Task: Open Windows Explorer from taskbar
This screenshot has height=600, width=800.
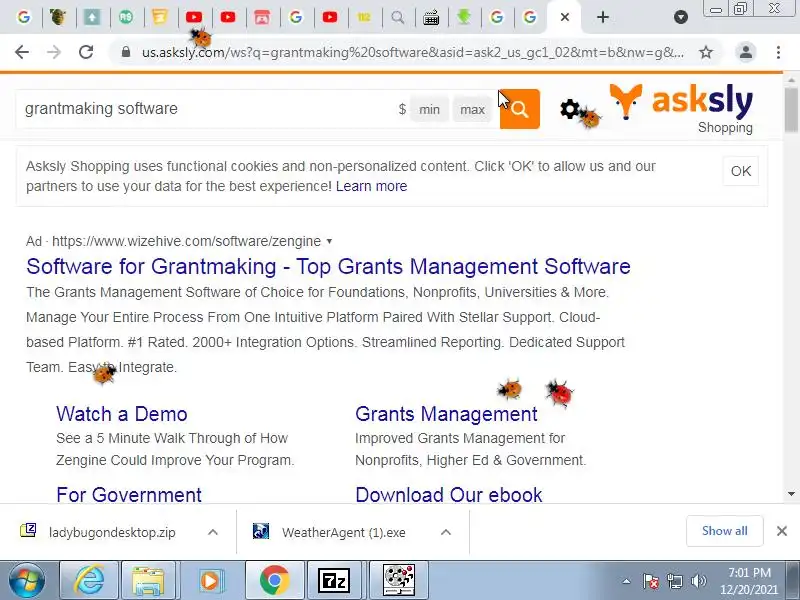Action: tap(147, 580)
